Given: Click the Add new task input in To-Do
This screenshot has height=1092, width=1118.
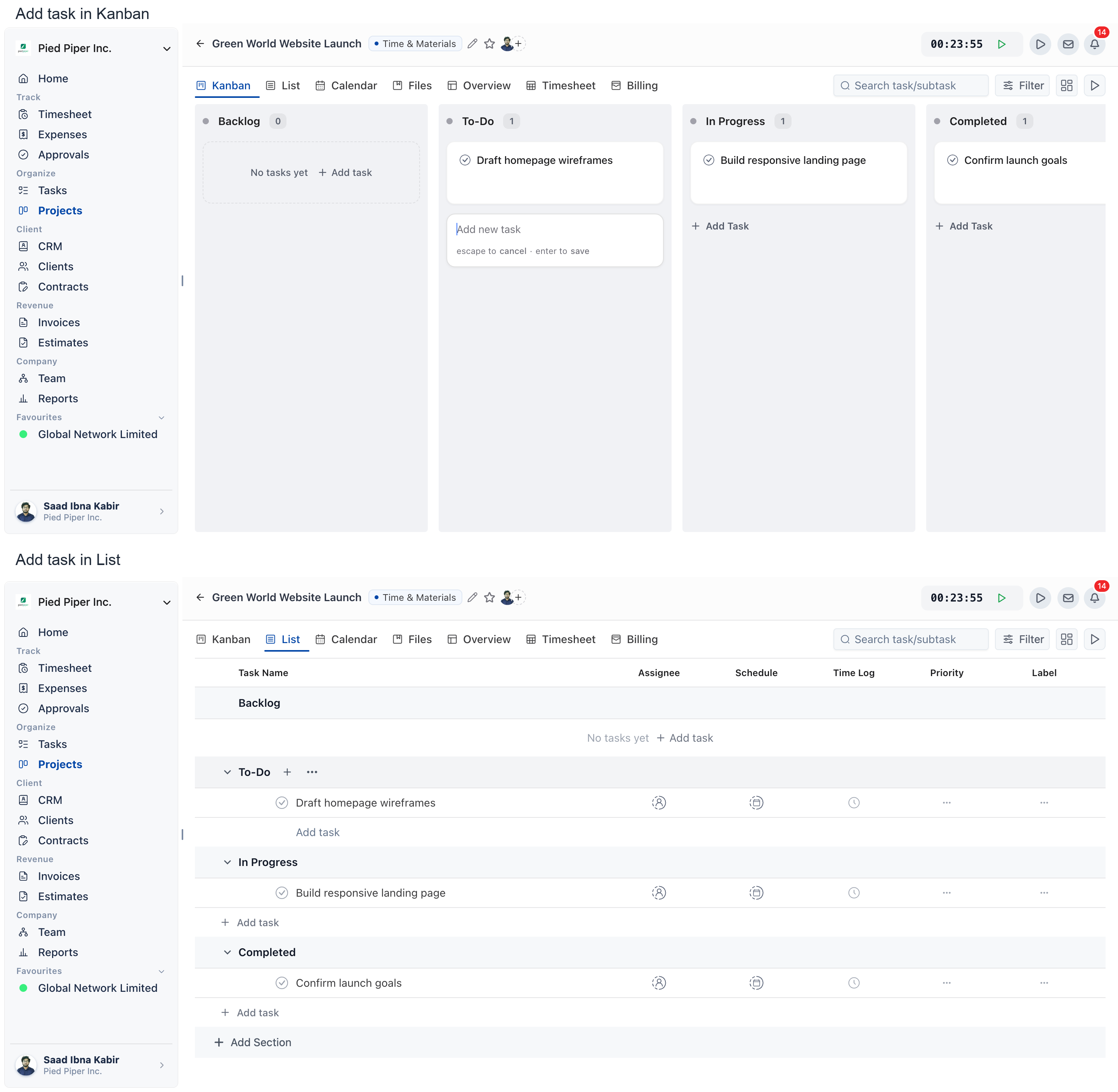Looking at the screenshot, I should (x=554, y=230).
